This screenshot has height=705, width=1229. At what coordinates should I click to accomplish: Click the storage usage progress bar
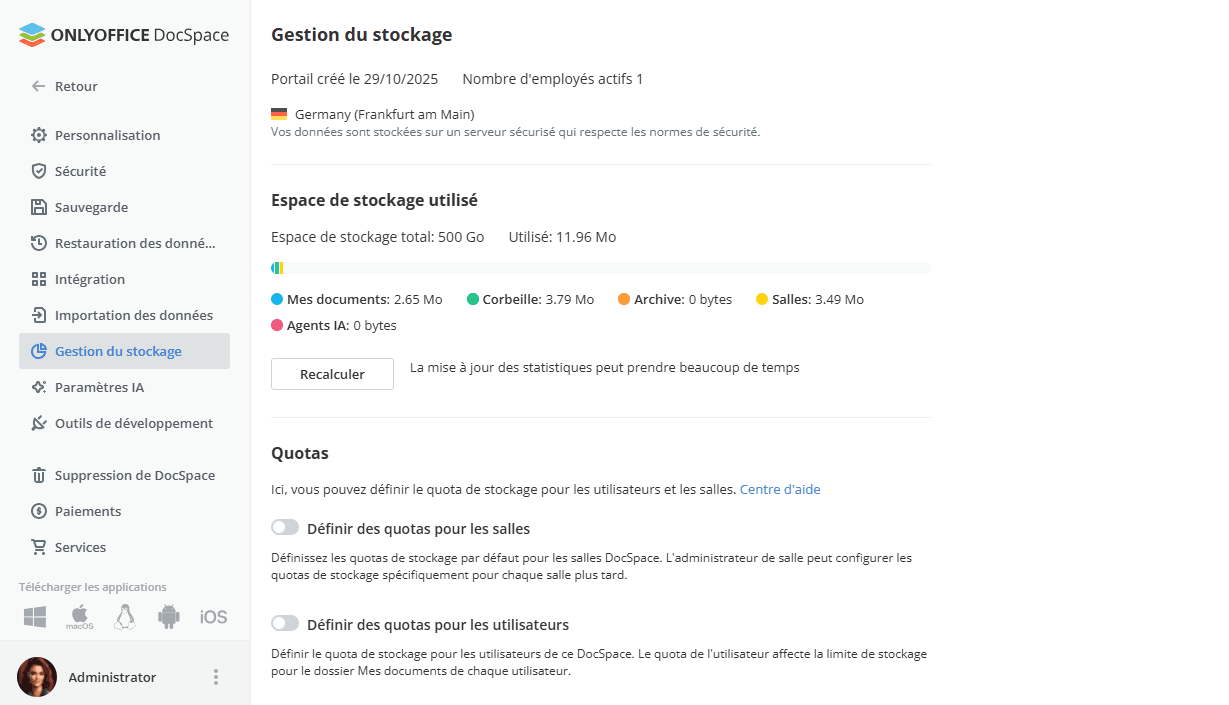tap(600, 267)
